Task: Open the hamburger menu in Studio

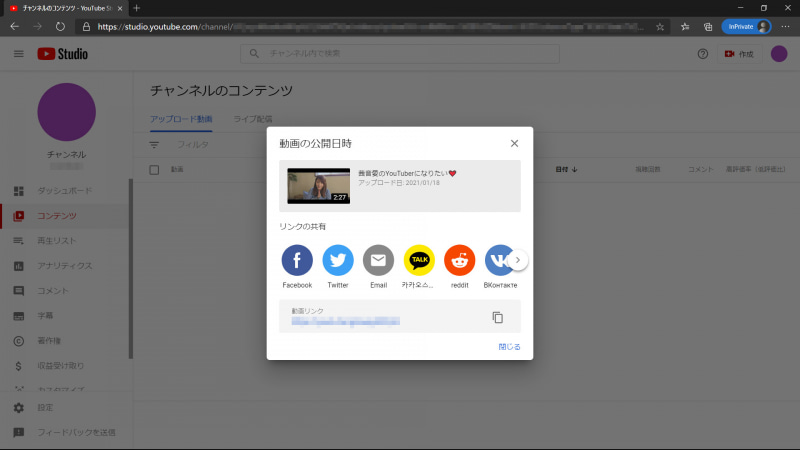Action: [x=19, y=54]
